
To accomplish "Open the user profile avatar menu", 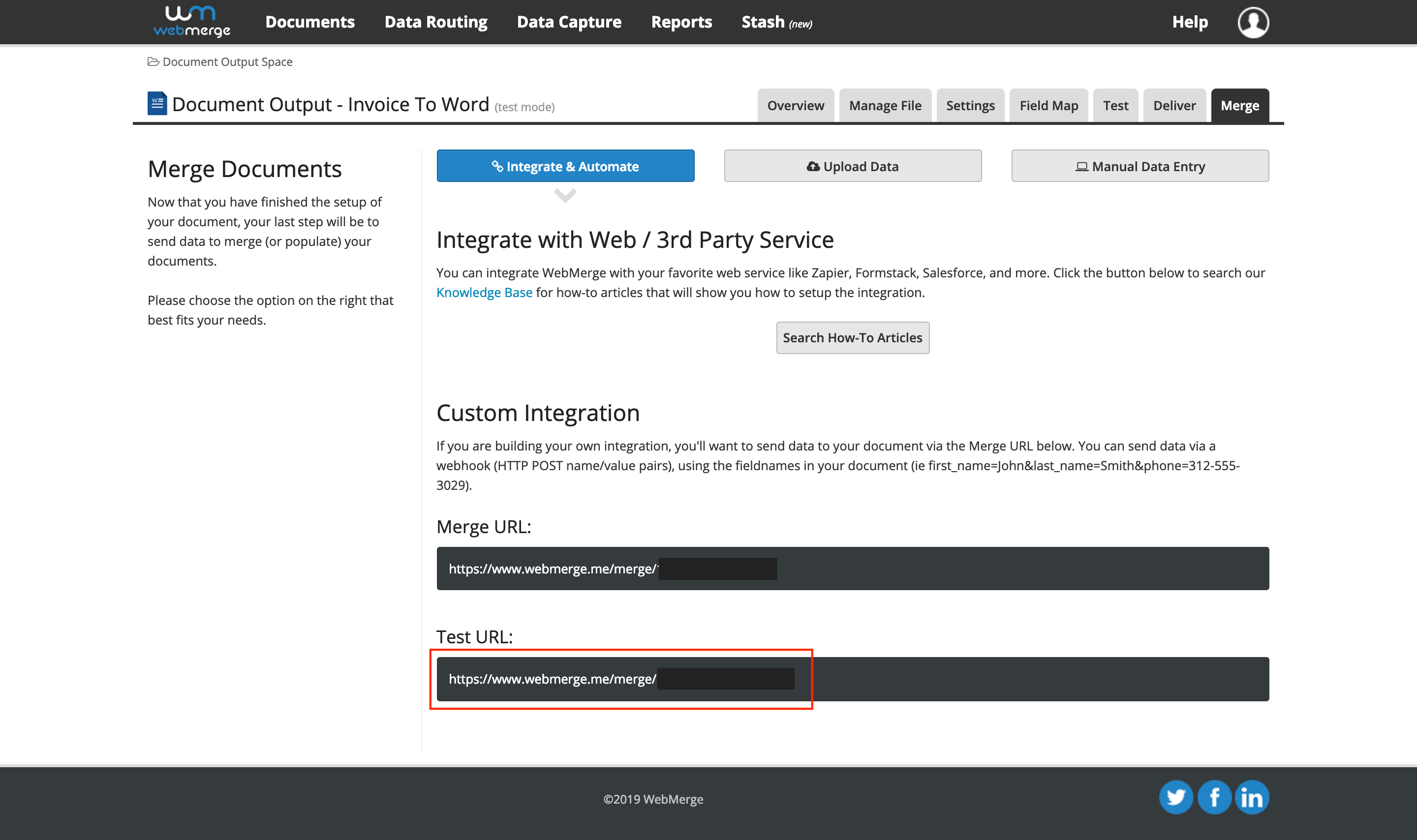I will [x=1253, y=22].
